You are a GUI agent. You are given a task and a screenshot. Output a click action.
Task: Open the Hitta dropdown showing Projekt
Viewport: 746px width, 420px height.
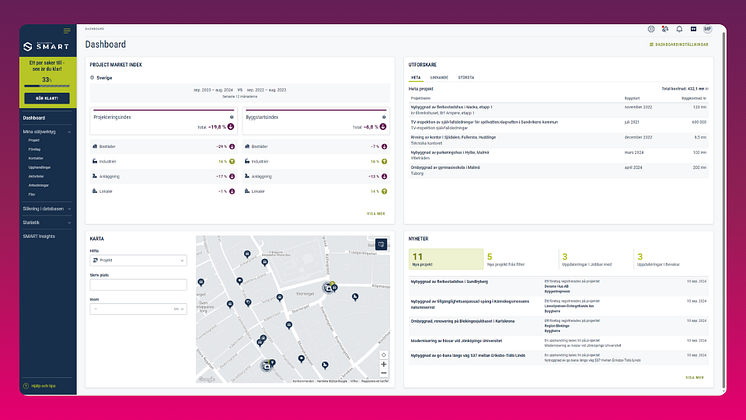pyautogui.click(x=138, y=260)
